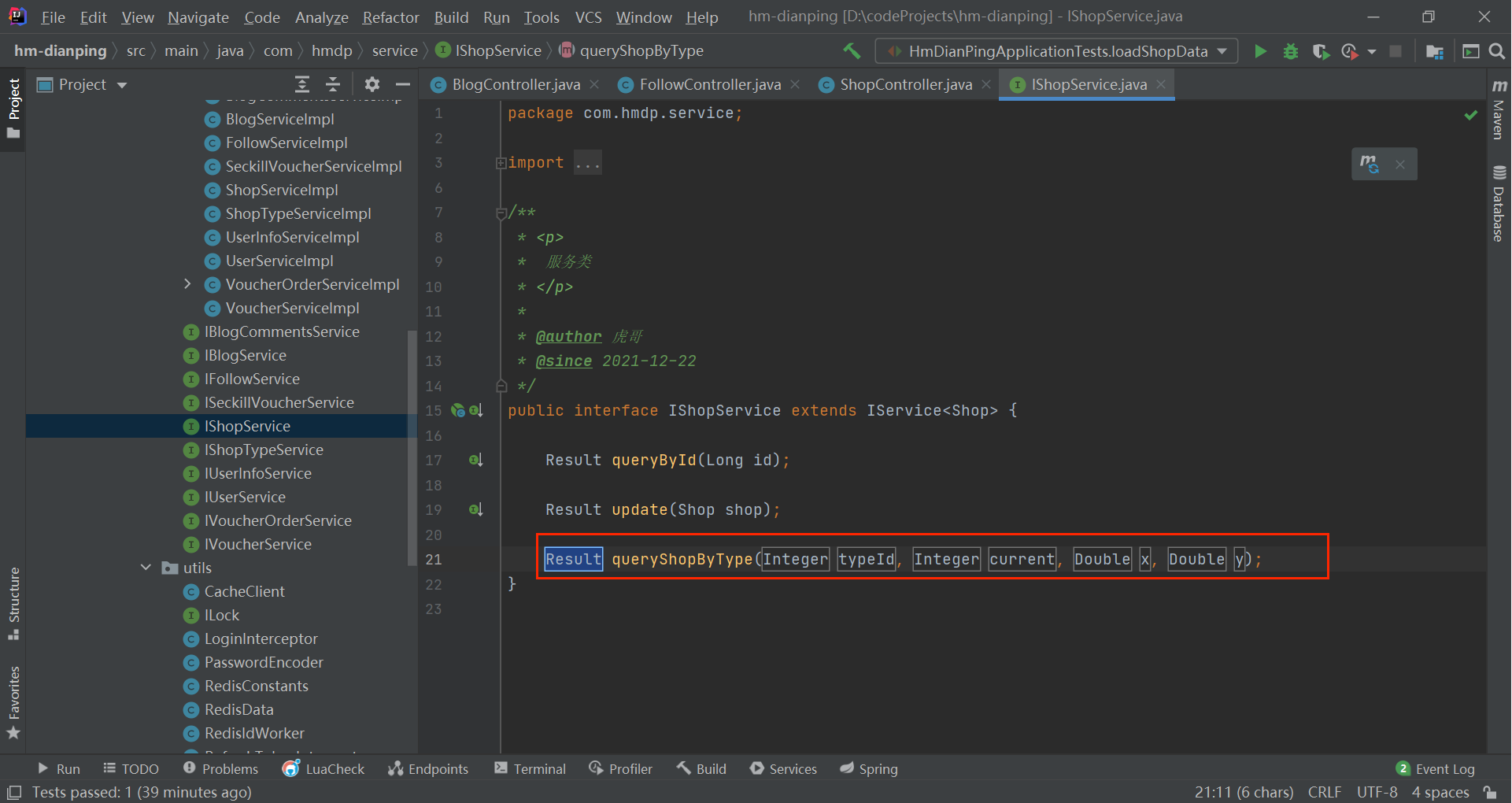1512x803 pixels.
Task: Toggle tool window bars status icon
Action: pyautogui.click(x=14, y=792)
